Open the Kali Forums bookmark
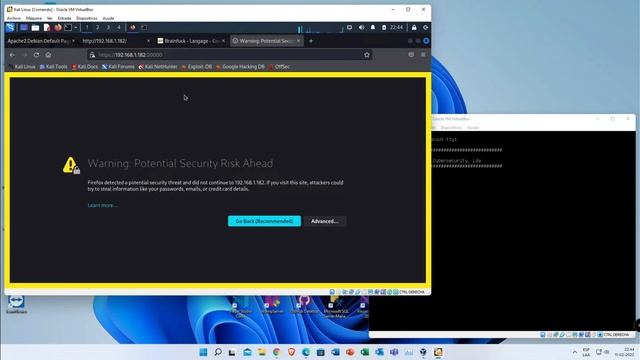The height and width of the screenshot is (360, 640). coord(118,67)
